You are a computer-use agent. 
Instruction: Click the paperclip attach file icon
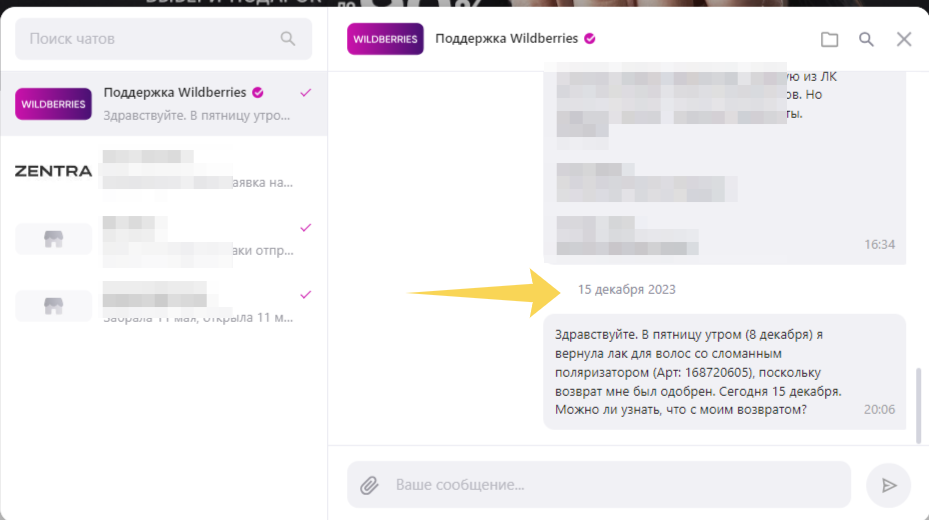[369, 485]
